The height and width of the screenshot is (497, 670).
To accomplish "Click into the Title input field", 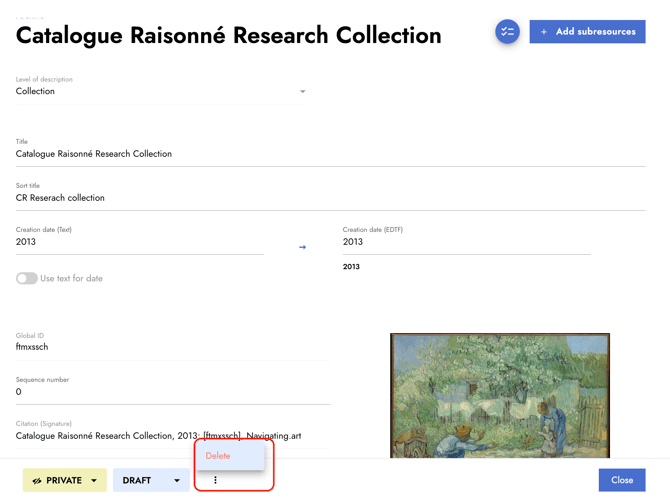I will click(330, 154).
